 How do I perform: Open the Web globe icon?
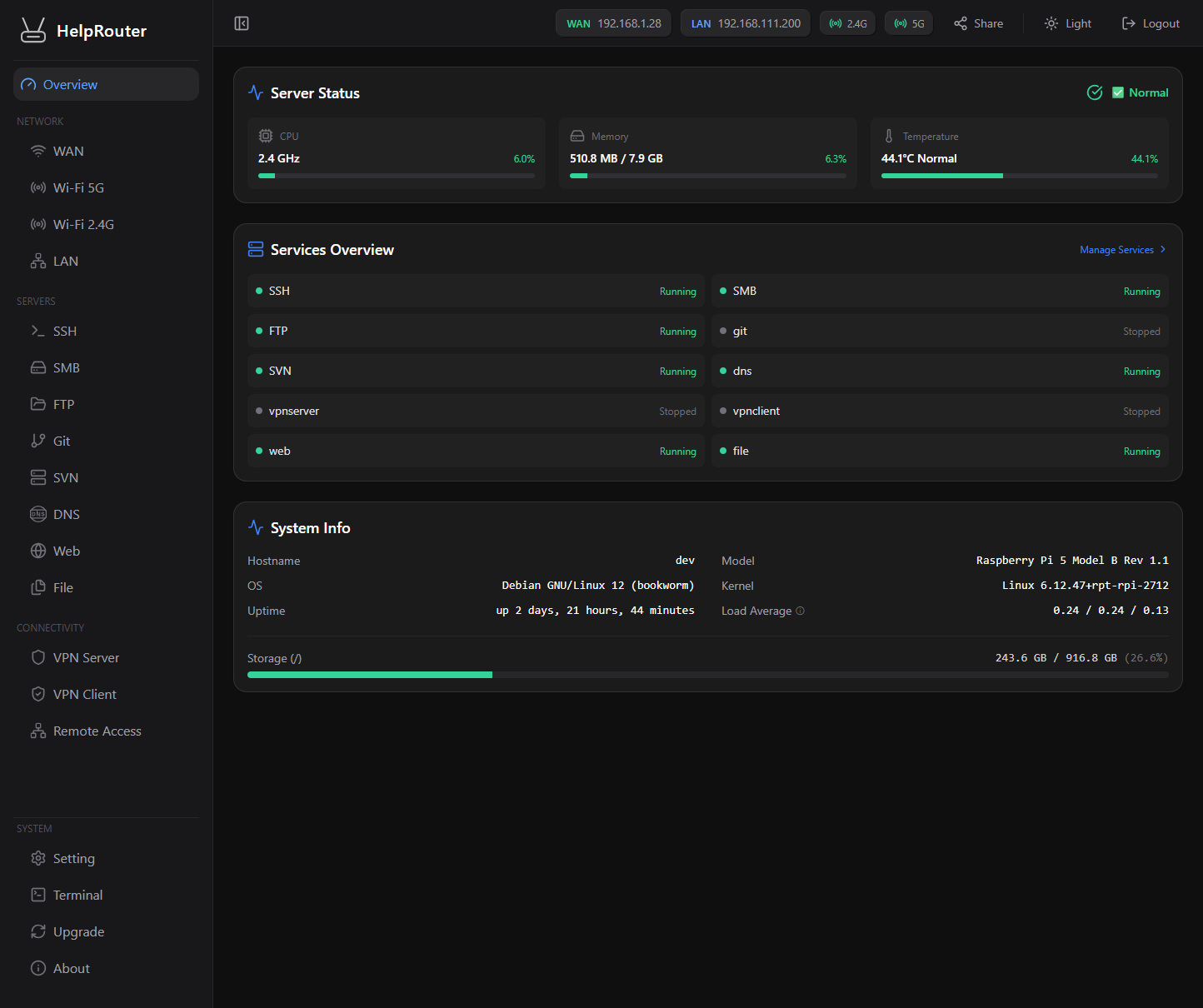coord(38,551)
